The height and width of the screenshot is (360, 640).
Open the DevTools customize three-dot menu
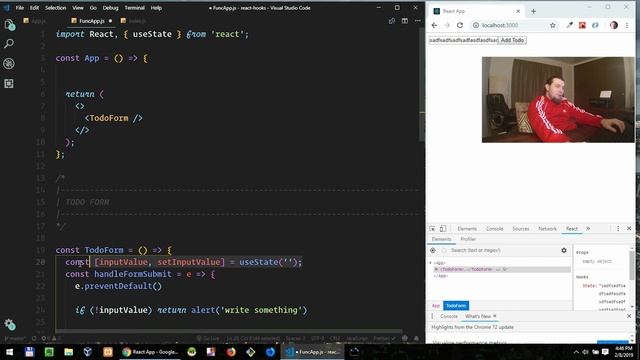click(618, 229)
